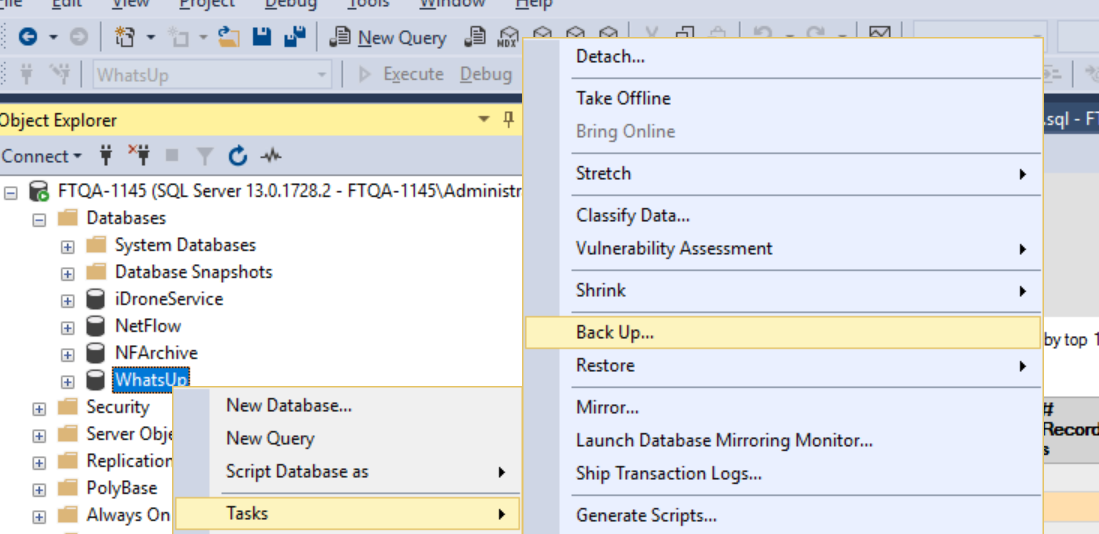
Task: Open the Vulnerability Assessment submenu
Action: [783, 249]
